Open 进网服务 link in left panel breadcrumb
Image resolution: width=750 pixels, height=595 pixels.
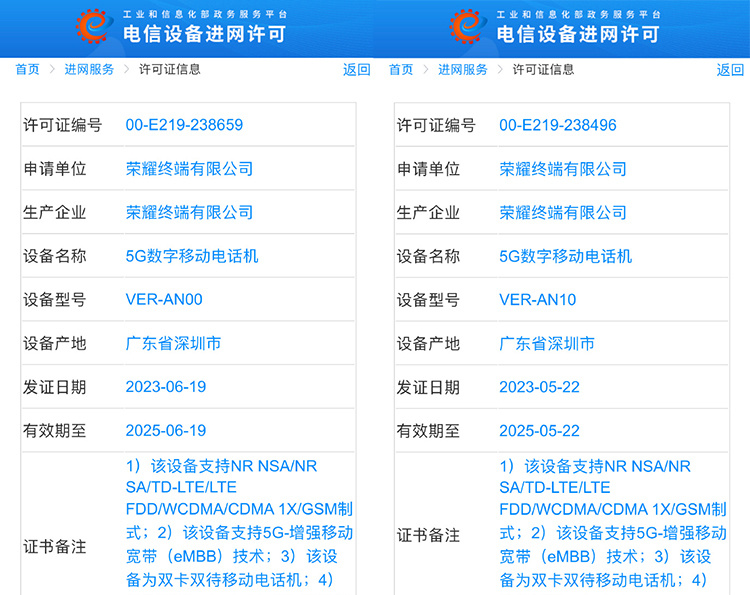(x=89, y=69)
